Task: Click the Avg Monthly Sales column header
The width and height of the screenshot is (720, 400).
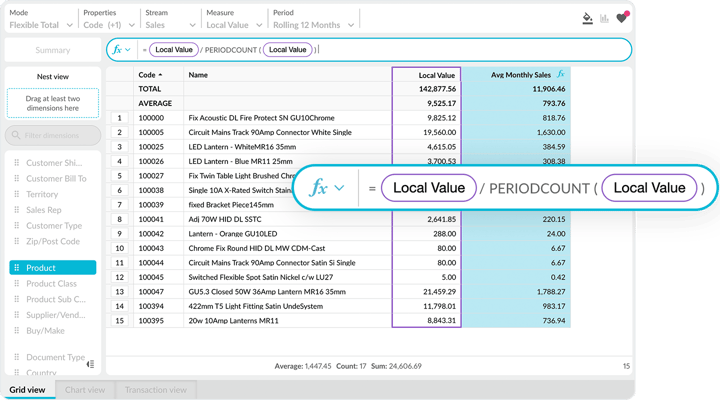Action: 516,75
